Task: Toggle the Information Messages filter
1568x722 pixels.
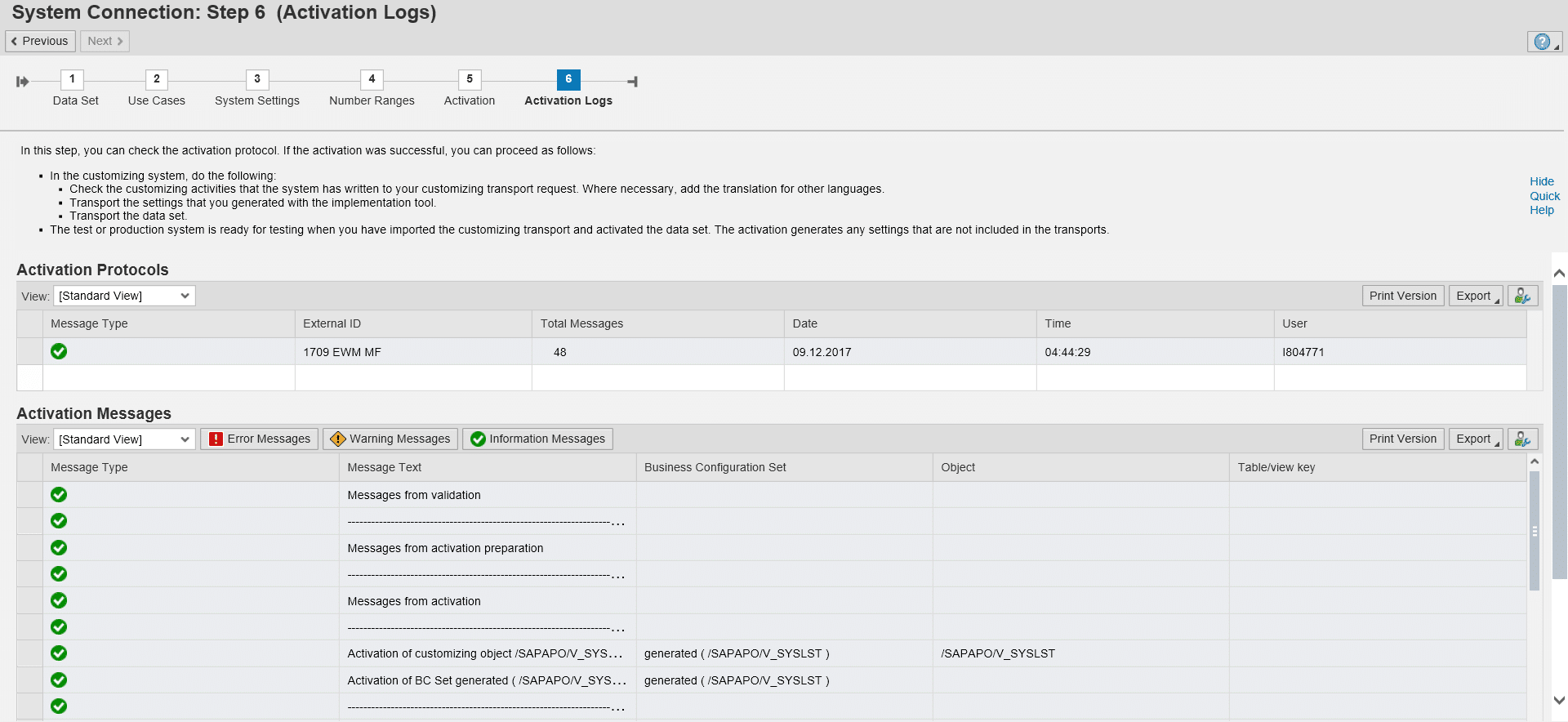Action: (537, 439)
